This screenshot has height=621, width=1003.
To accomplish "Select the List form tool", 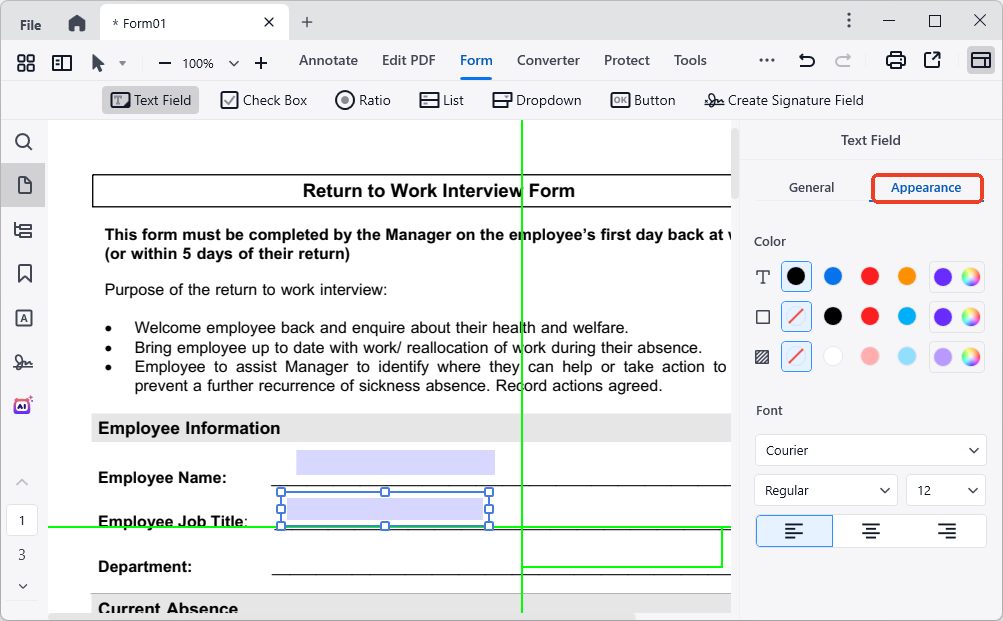I will point(440,99).
